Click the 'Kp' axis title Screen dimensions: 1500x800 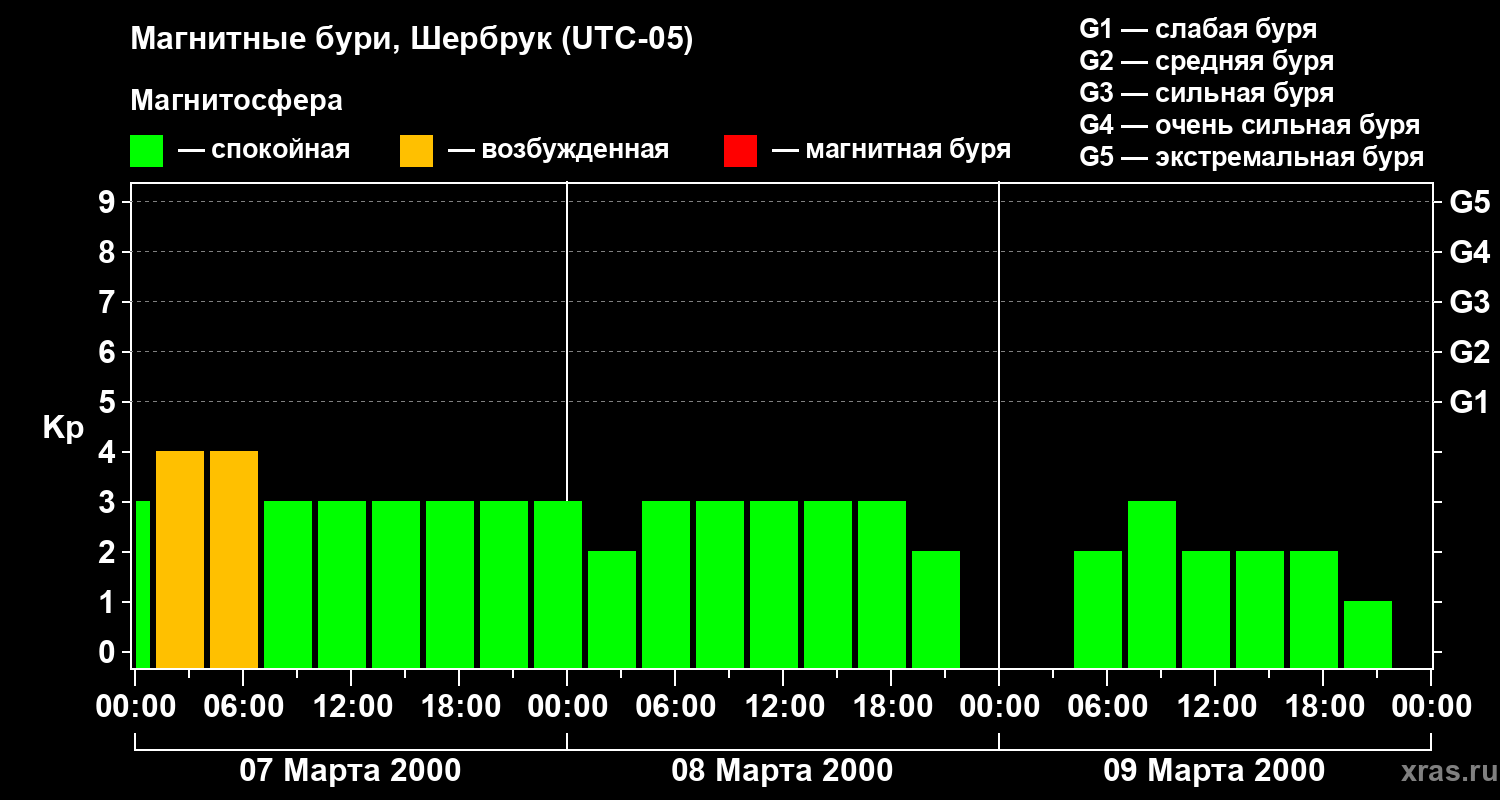63,428
